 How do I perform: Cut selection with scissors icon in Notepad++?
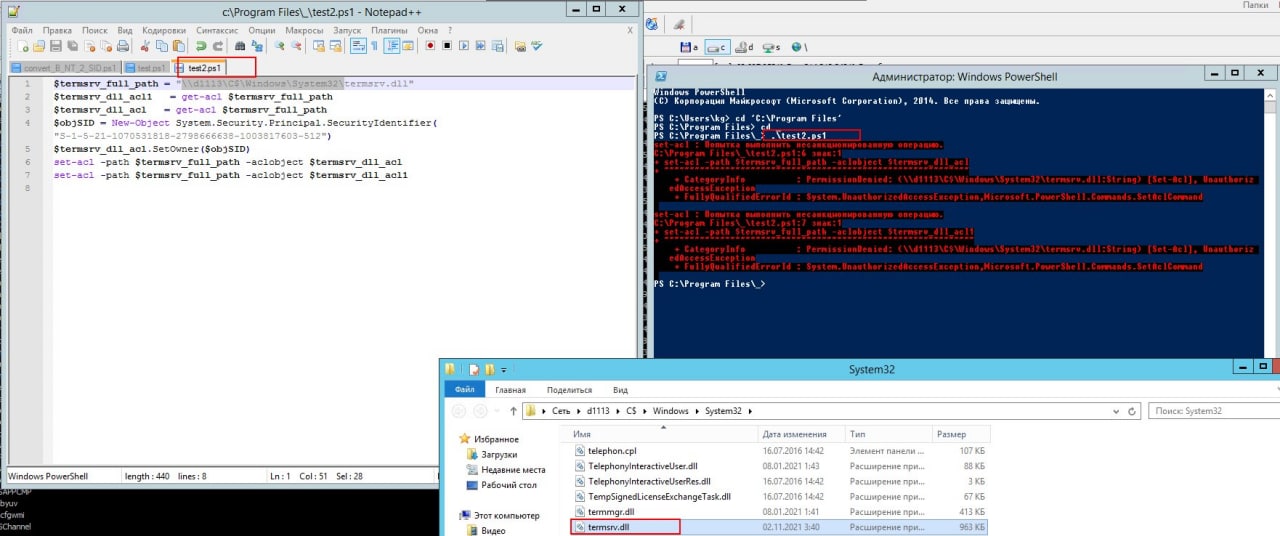pos(145,46)
